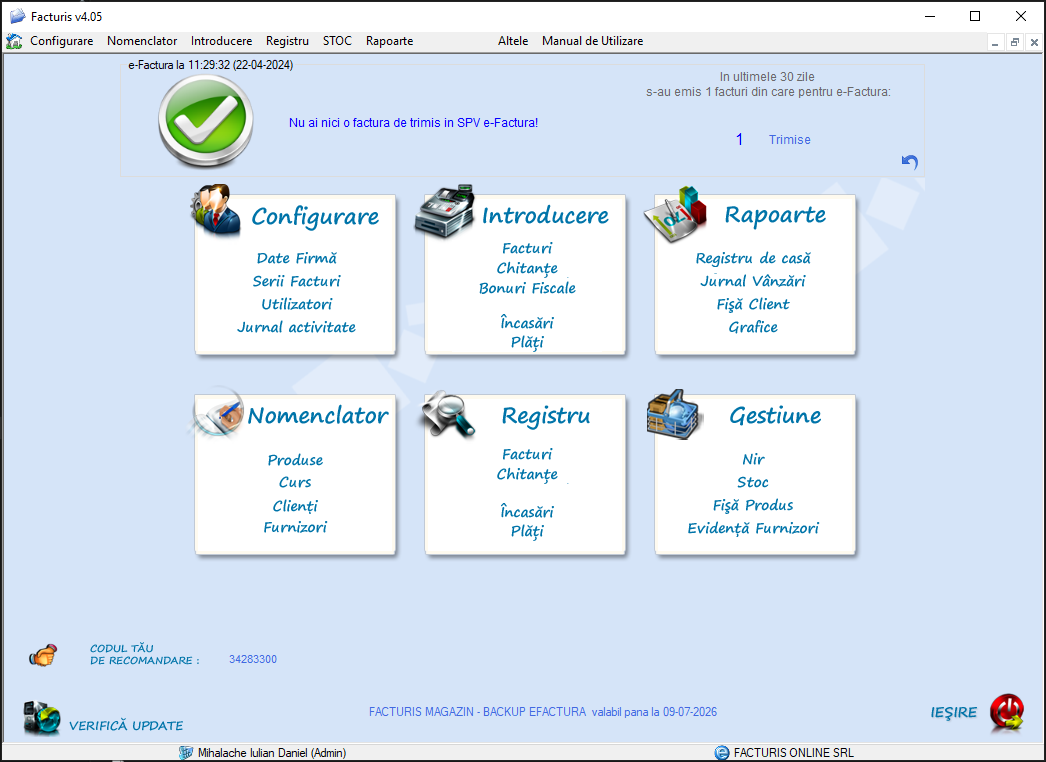
Task: Click the Rapoarte chart icon
Action: pyautogui.click(x=676, y=213)
